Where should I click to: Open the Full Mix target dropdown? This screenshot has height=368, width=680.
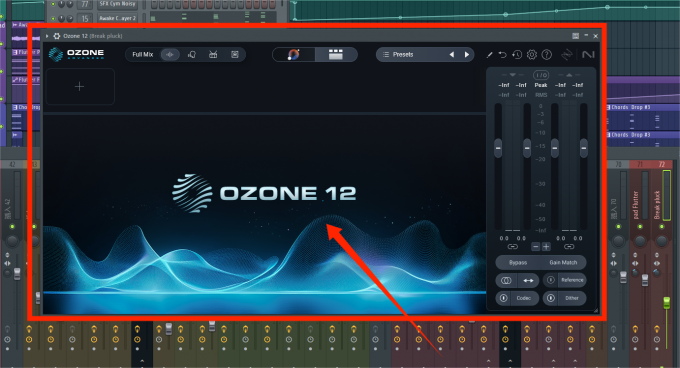pos(143,55)
